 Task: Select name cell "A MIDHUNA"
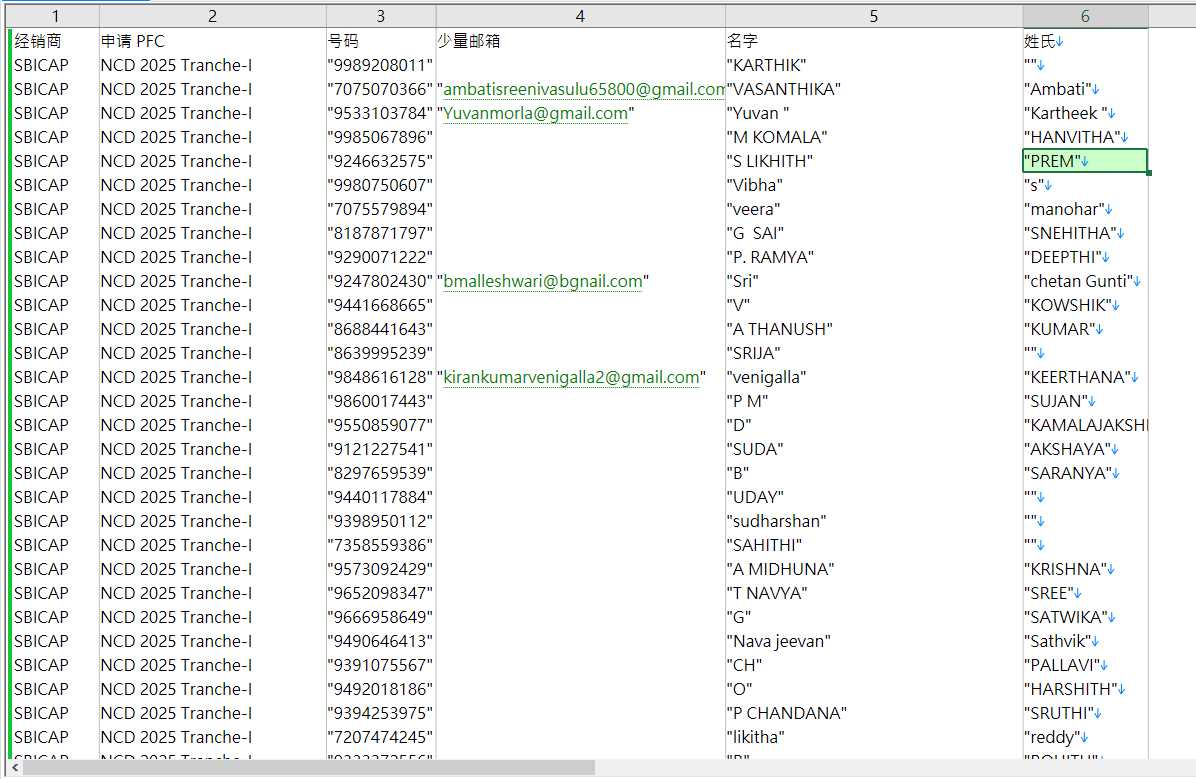pyautogui.click(x=873, y=569)
